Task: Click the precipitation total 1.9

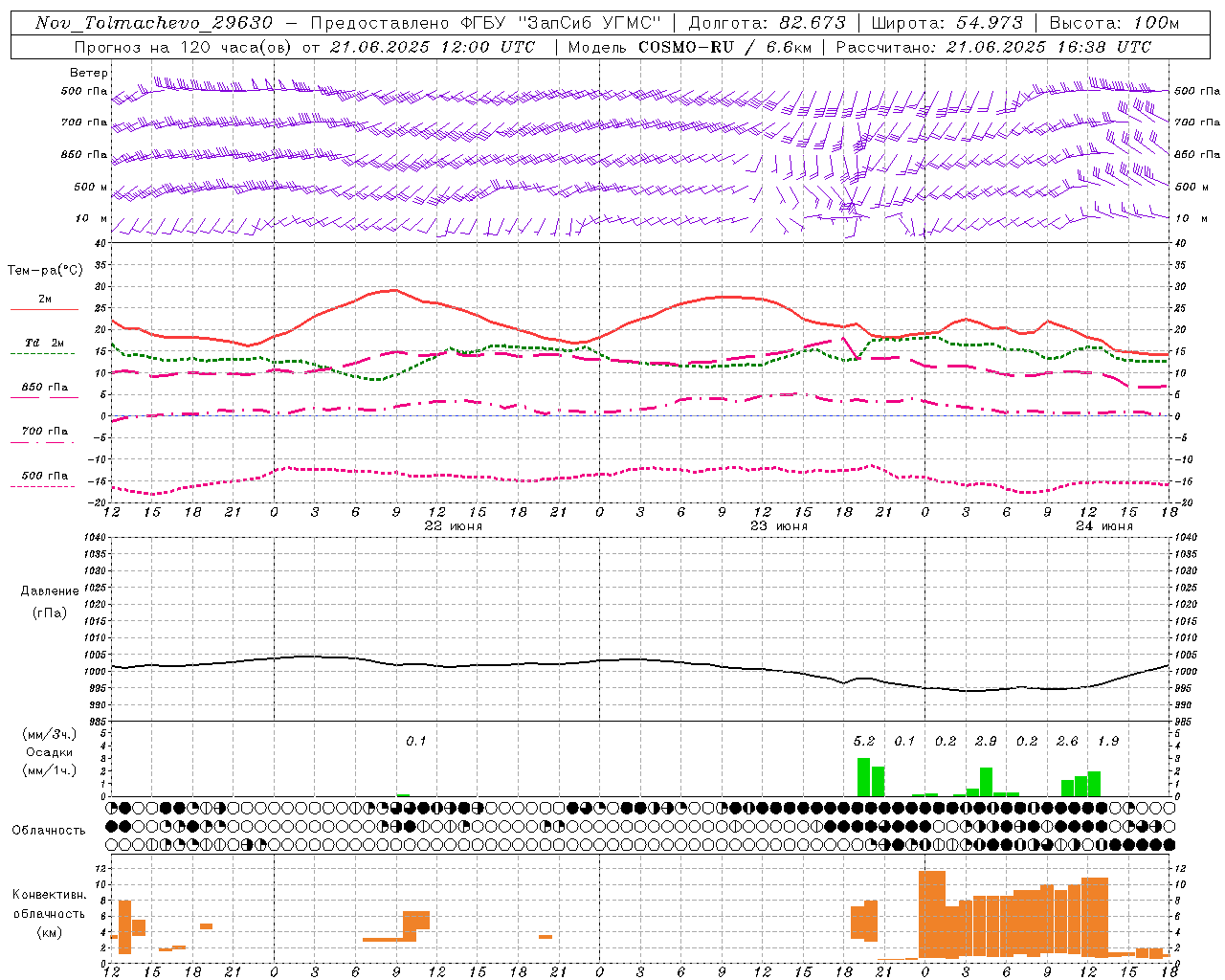Action: coord(1108,741)
